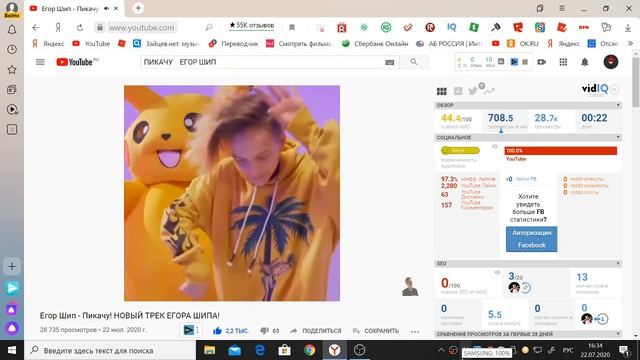Click the video player

[x=232, y=193]
